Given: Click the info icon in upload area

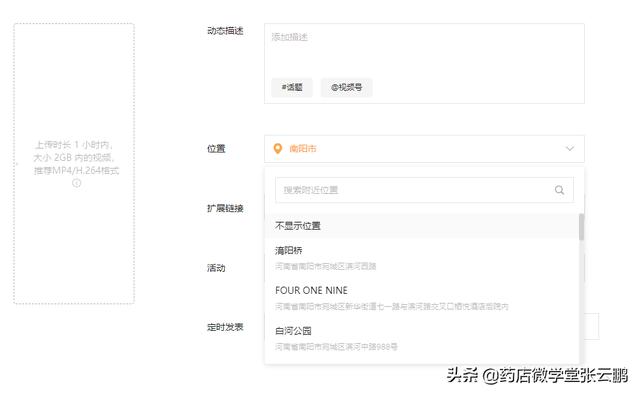Looking at the screenshot, I should [x=76, y=183].
